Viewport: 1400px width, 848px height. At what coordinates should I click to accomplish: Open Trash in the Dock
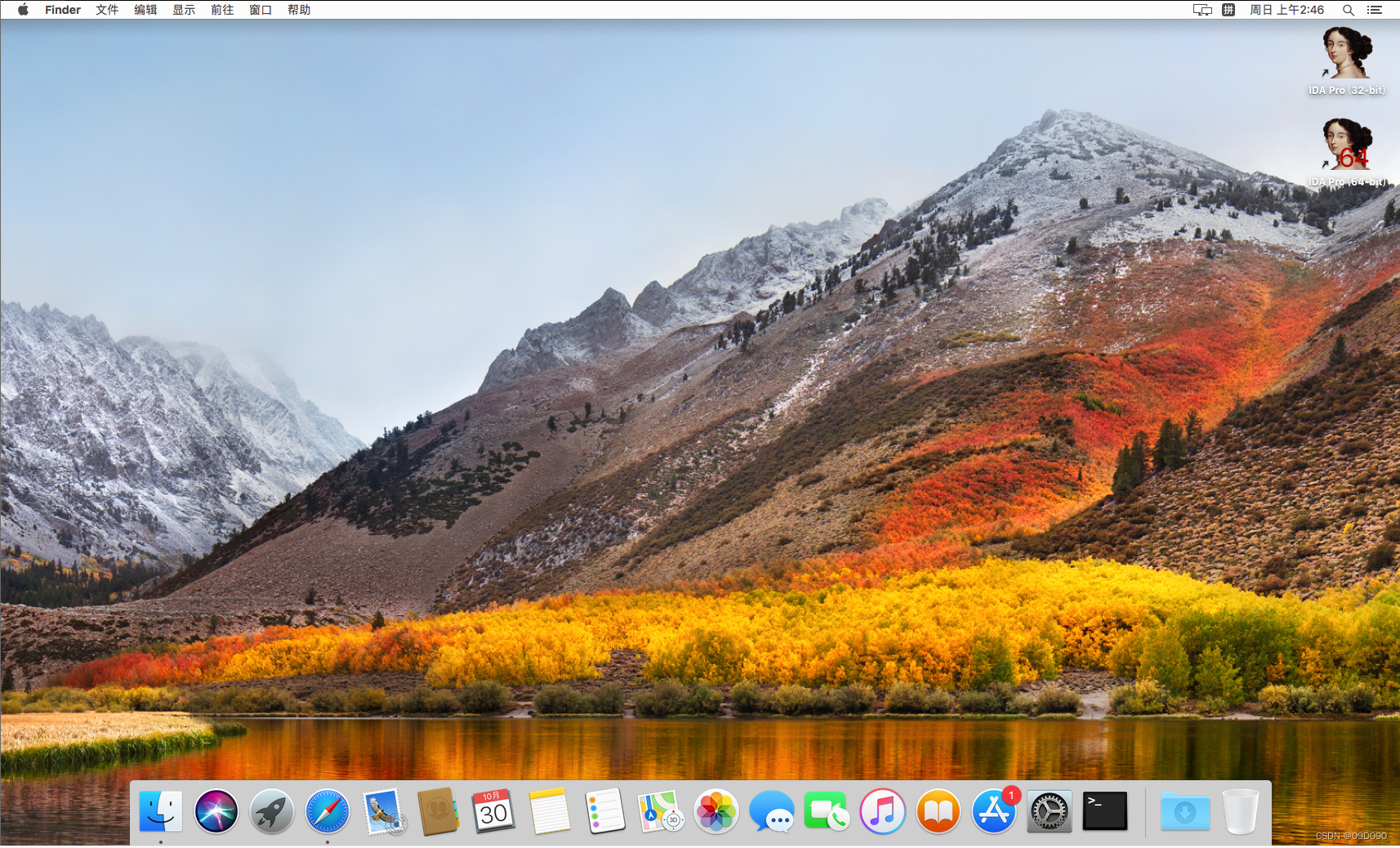pyautogui.click(x=1241, y=811)
